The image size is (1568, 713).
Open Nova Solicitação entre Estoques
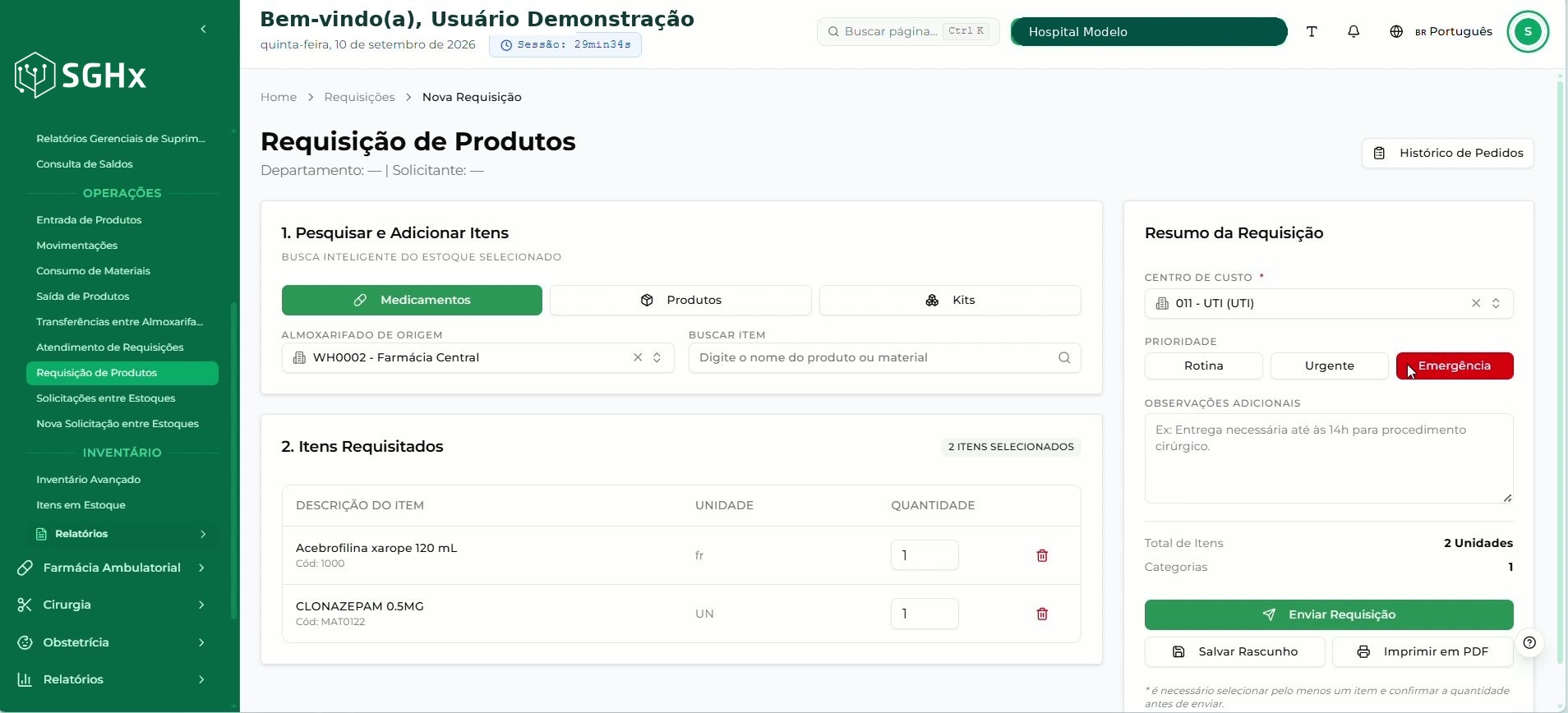118,424
